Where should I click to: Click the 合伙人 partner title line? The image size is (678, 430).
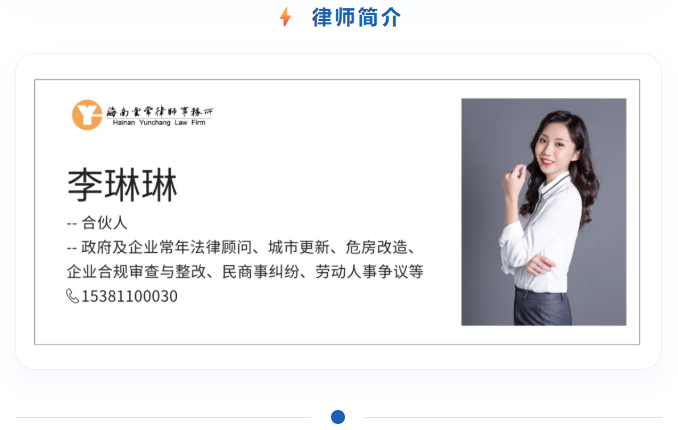(x=97, y=223)
